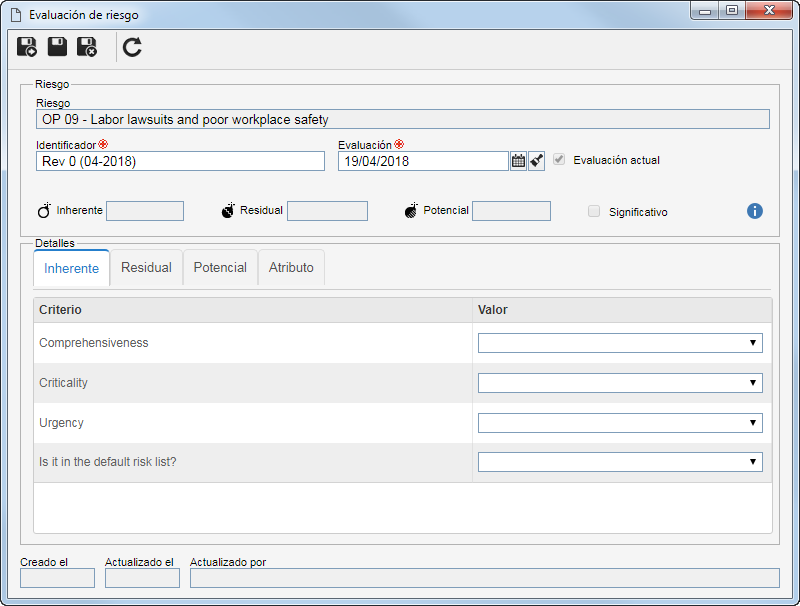Toggle the Significativo checkbox
This screenshot has width=800, height=606.
point(594,211)
